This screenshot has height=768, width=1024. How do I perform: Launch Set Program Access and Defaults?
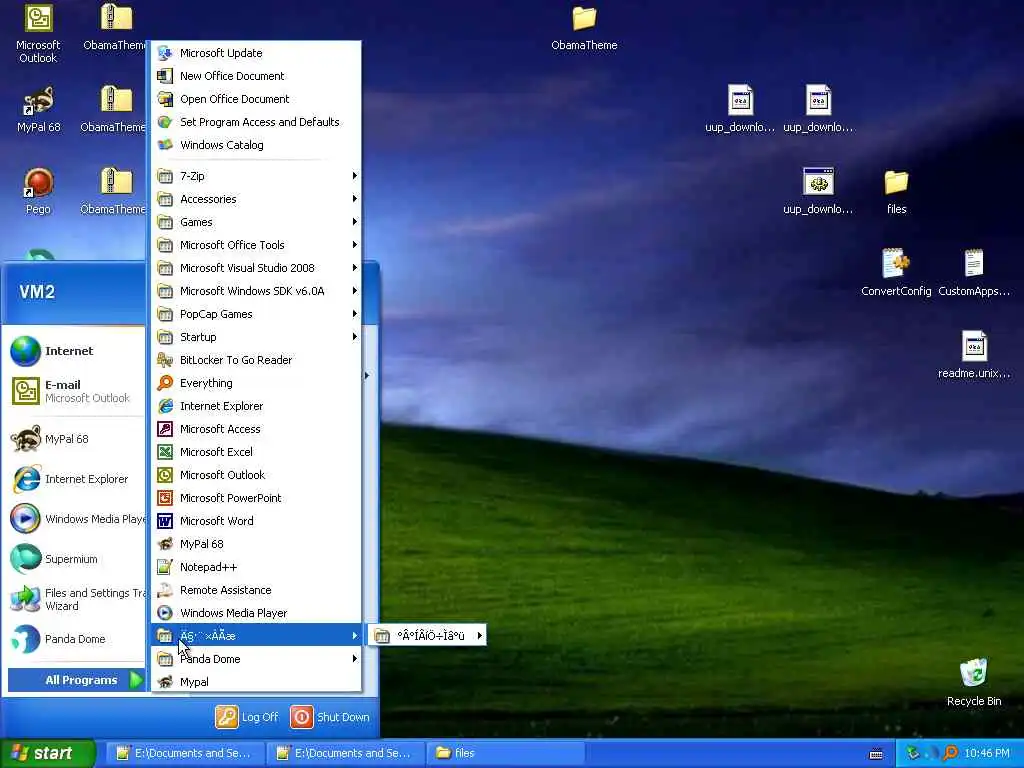pos(256,121)
